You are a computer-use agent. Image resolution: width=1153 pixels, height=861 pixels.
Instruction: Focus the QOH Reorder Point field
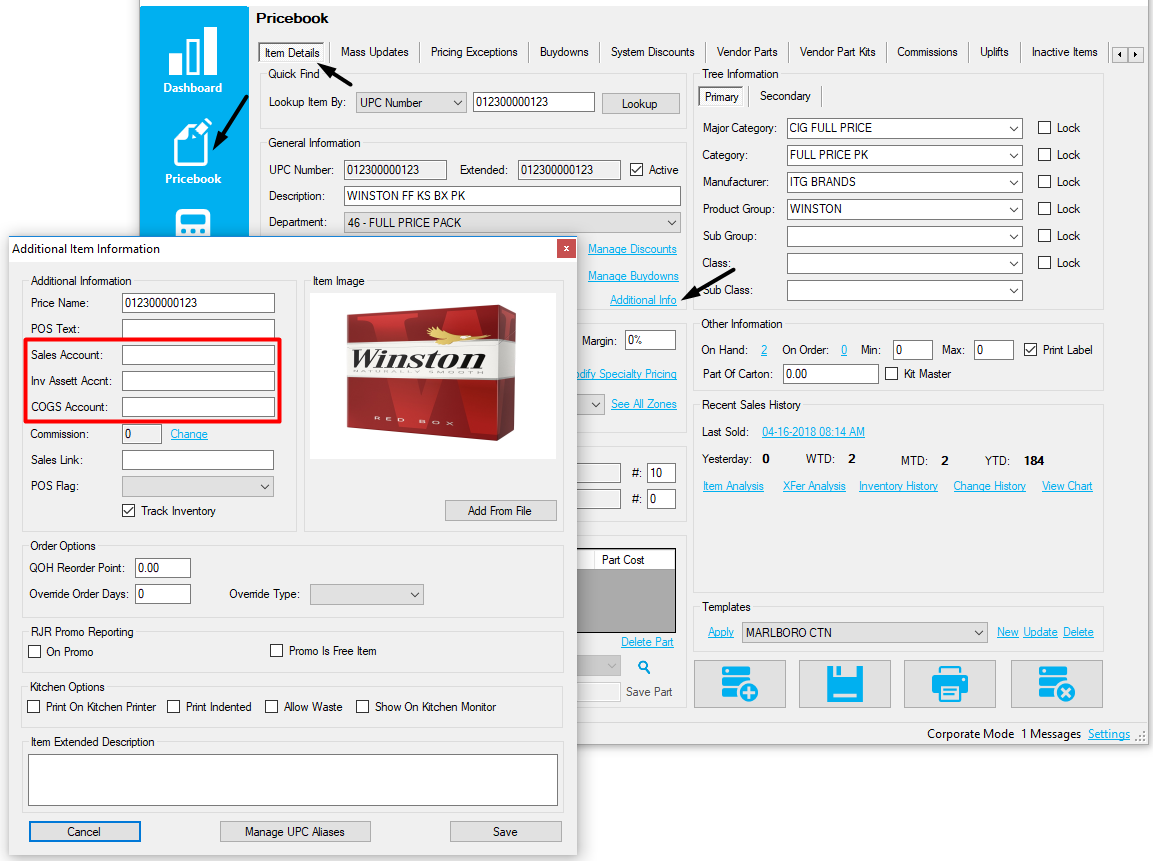click(x=163, y=568)
